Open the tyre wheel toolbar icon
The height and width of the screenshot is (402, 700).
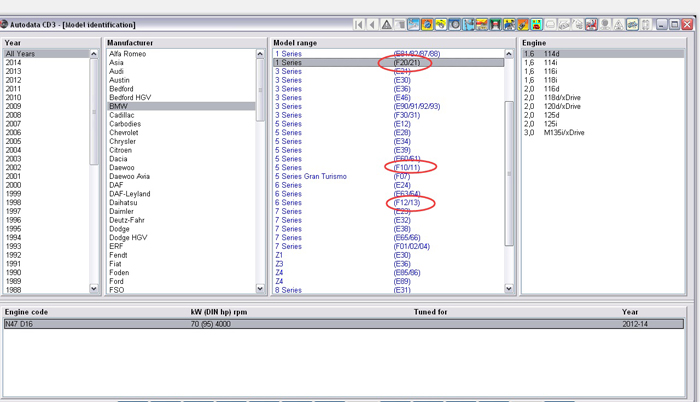[455, 25]
